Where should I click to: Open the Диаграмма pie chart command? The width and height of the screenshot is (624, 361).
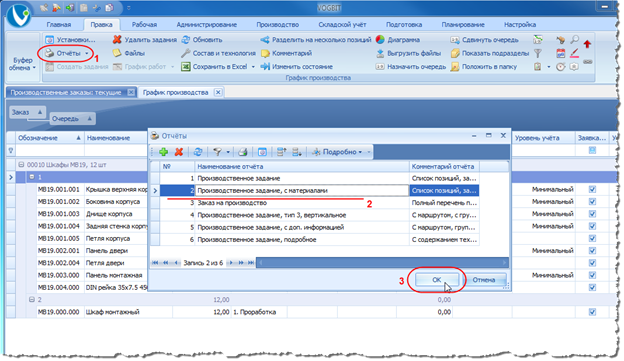[x=398, y=40]
